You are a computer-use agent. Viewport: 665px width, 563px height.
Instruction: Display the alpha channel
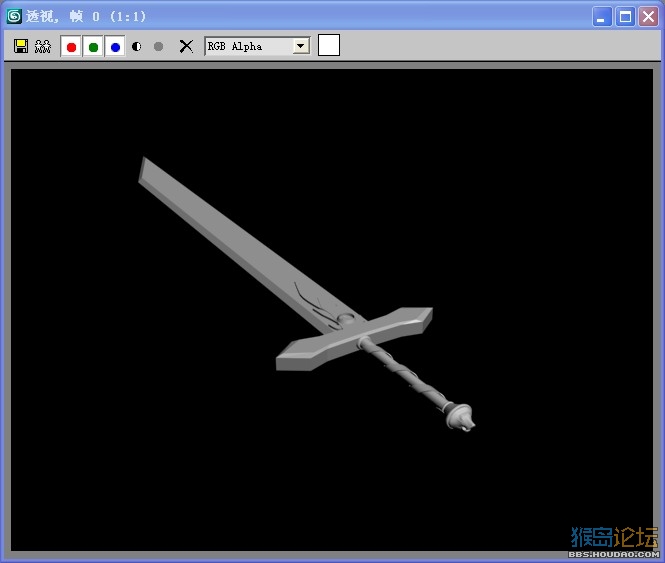point(137,46)
